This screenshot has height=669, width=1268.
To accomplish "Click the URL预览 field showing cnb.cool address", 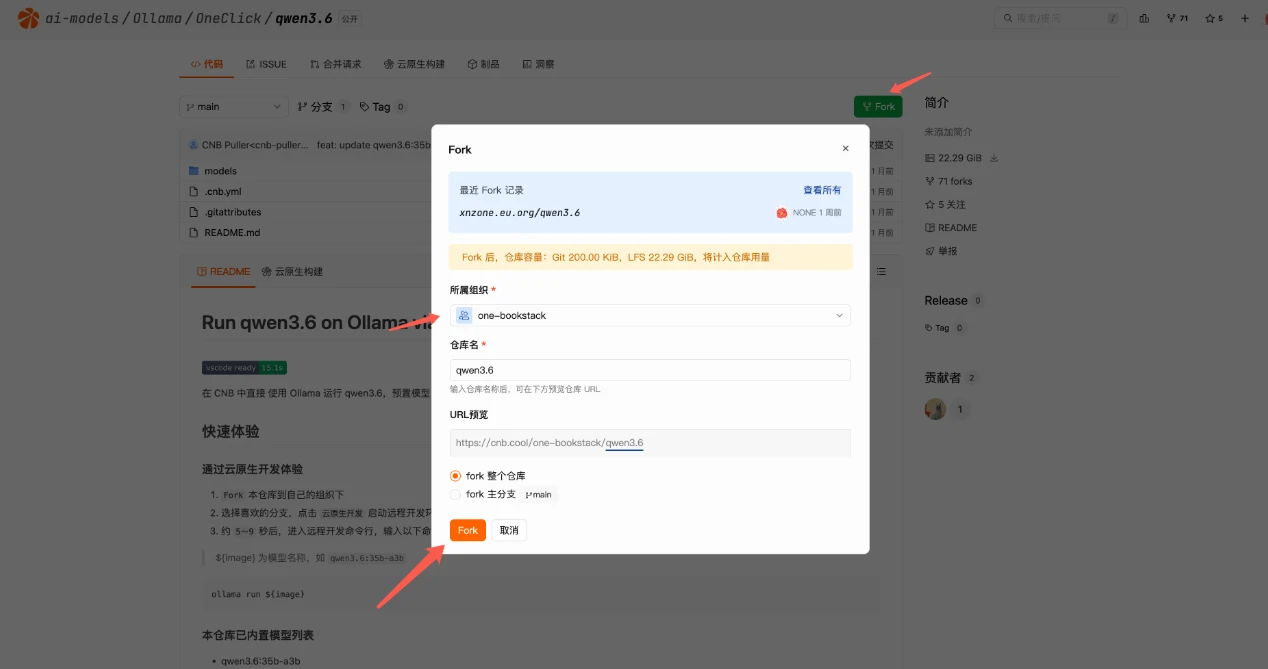I will (x=650, y=443).
